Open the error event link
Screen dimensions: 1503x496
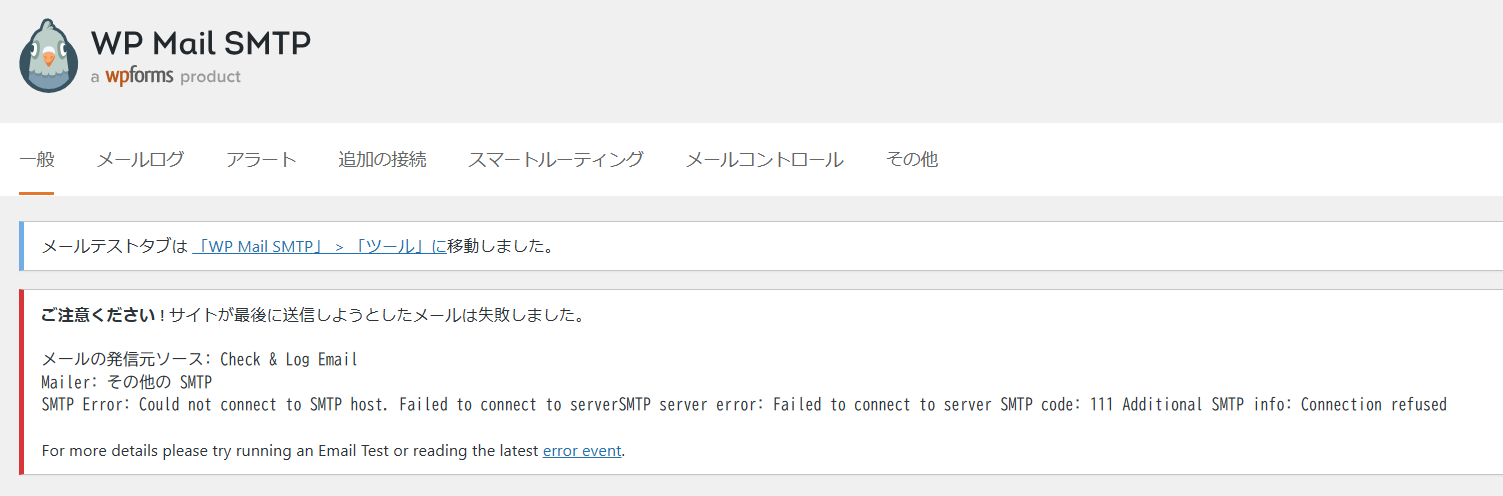pos(582,451)
